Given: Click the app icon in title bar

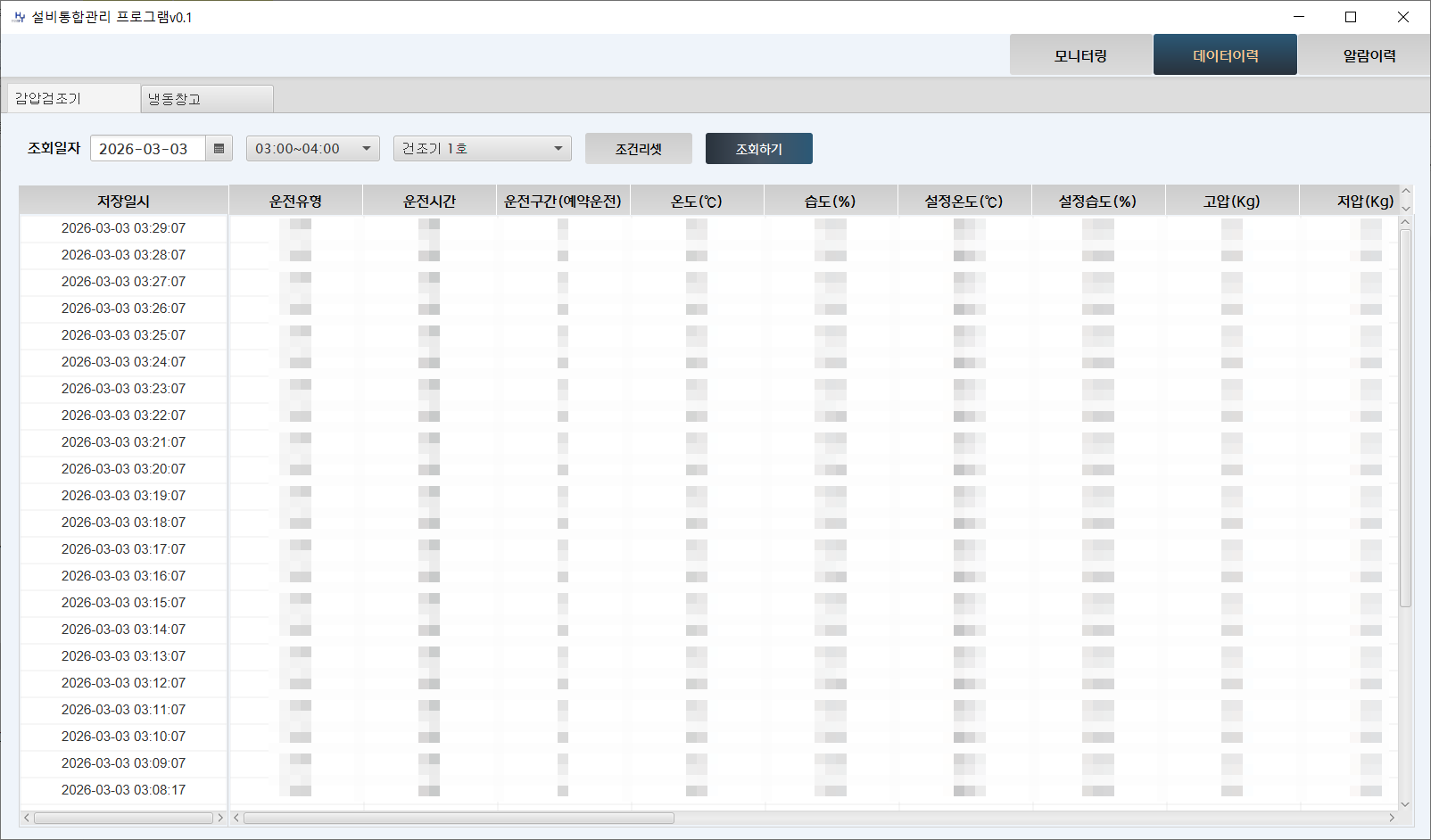Looking at the screenshot, I should 19,17.
